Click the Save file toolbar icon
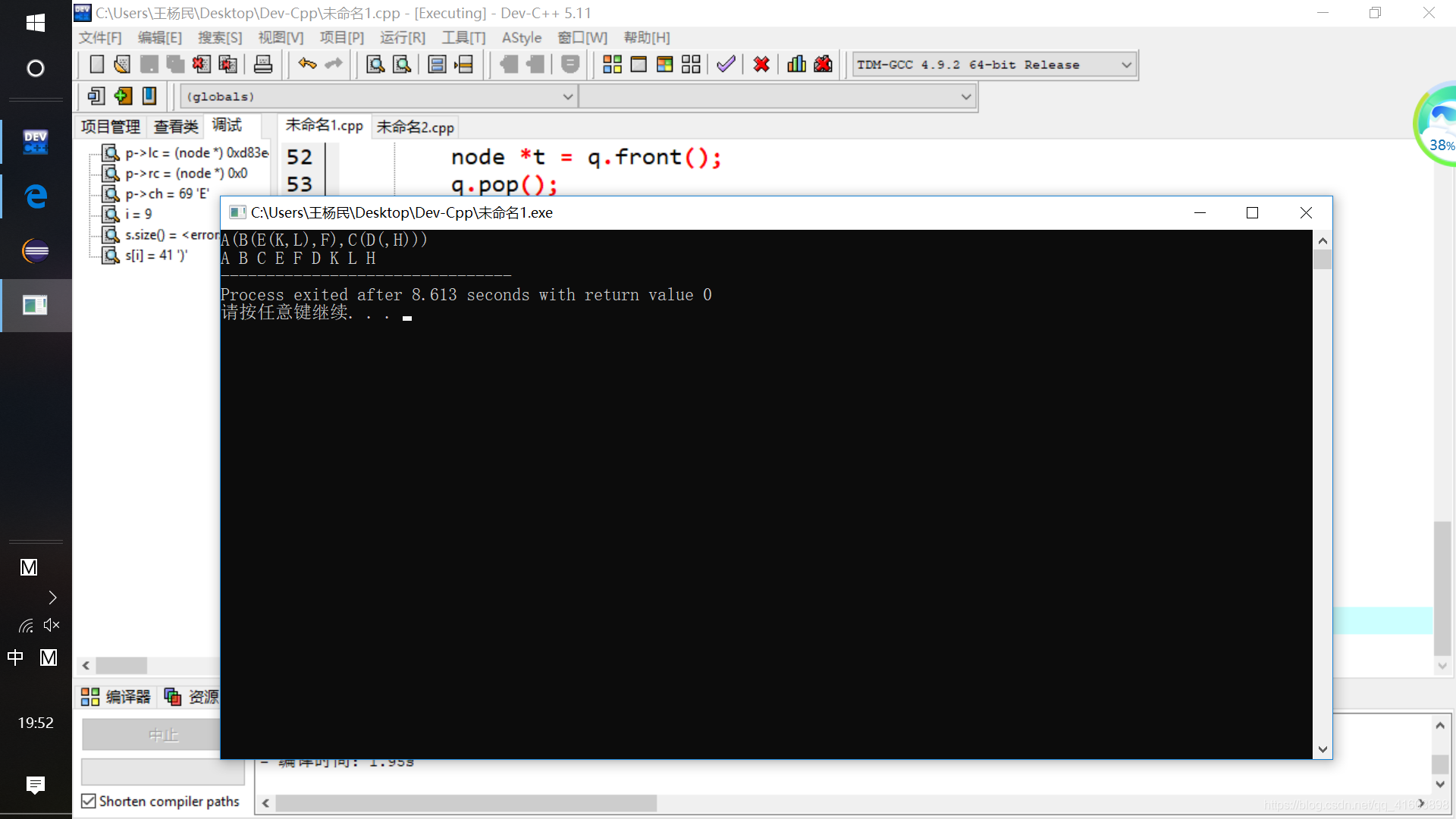This screenshot has height=819, width=1456. 149,64
